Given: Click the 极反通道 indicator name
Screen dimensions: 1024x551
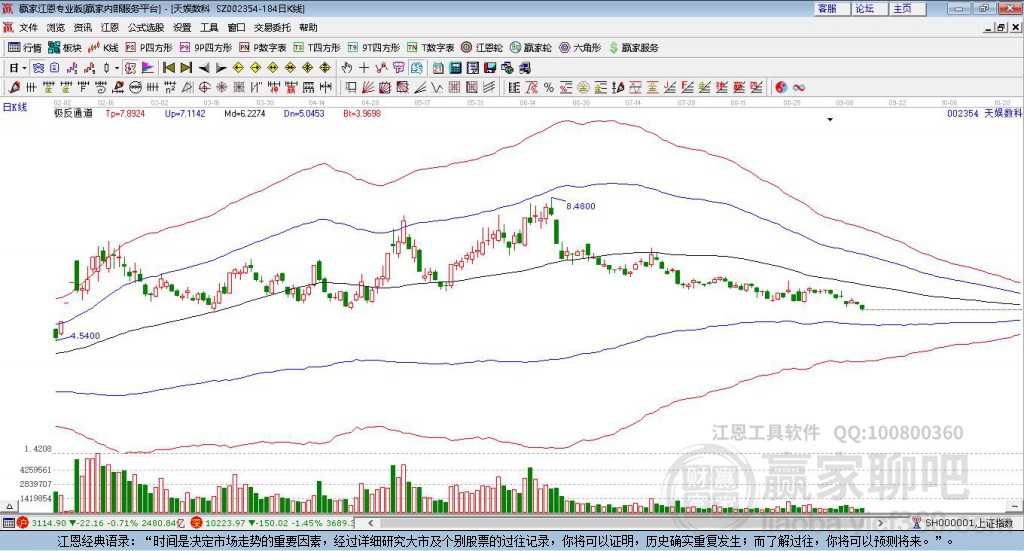Looking at the screenshot, I should tap(73, 114).
